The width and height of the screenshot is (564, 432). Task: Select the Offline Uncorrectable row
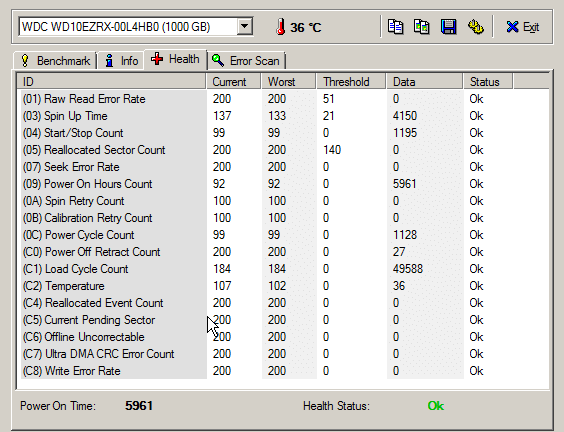coord(284,337)
